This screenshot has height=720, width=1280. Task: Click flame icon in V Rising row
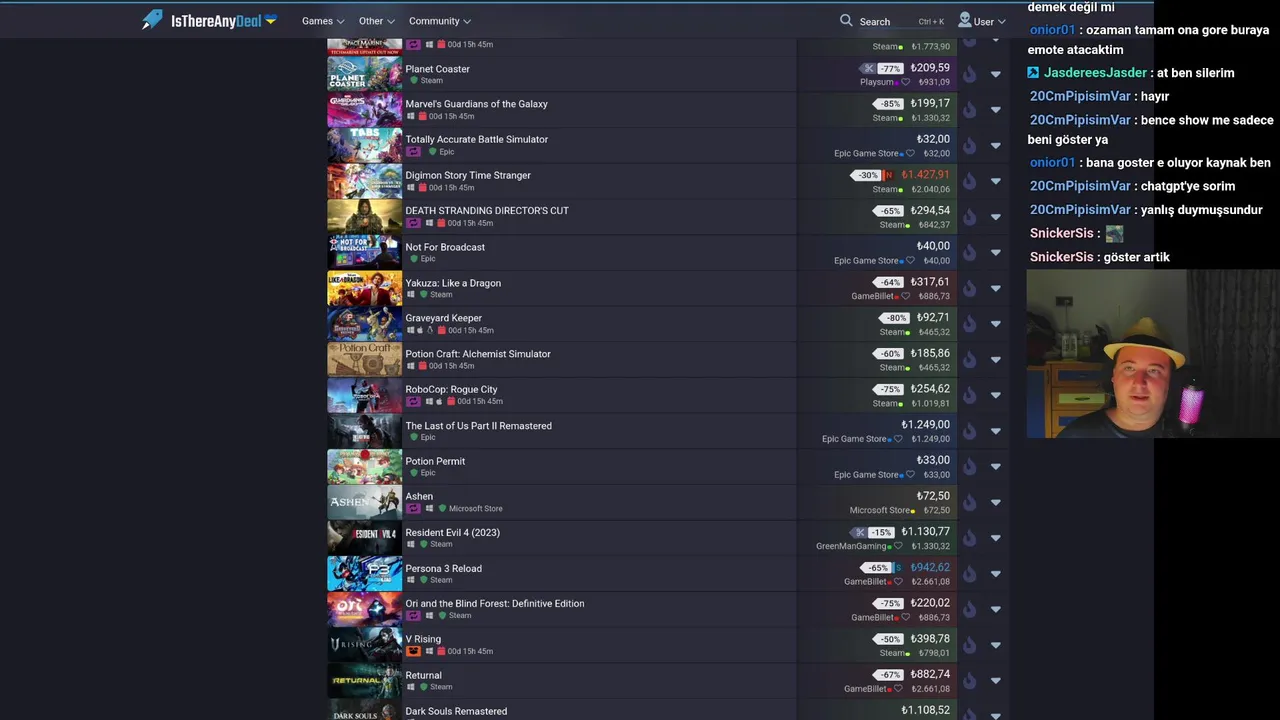[x=969, y=645]
